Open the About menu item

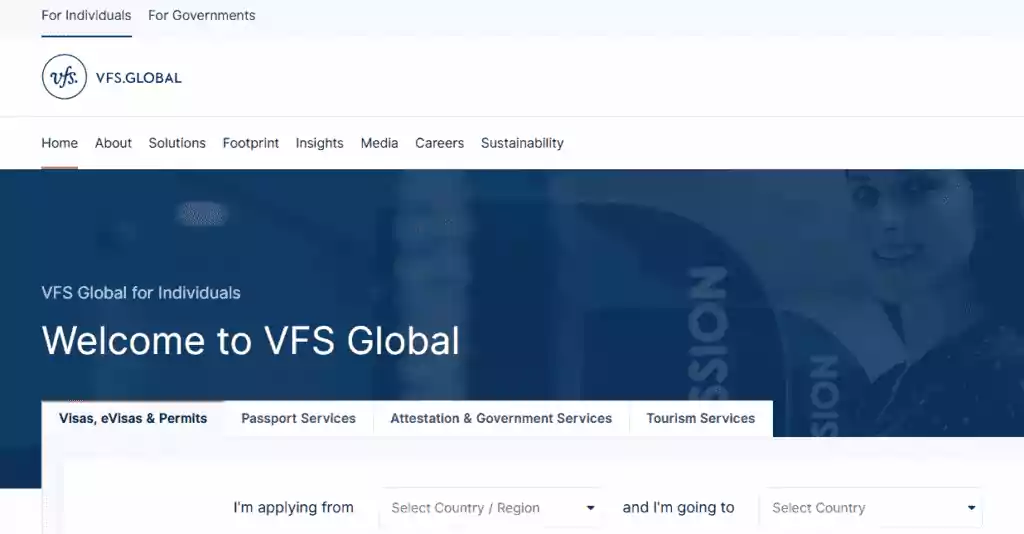pos(113,143)
